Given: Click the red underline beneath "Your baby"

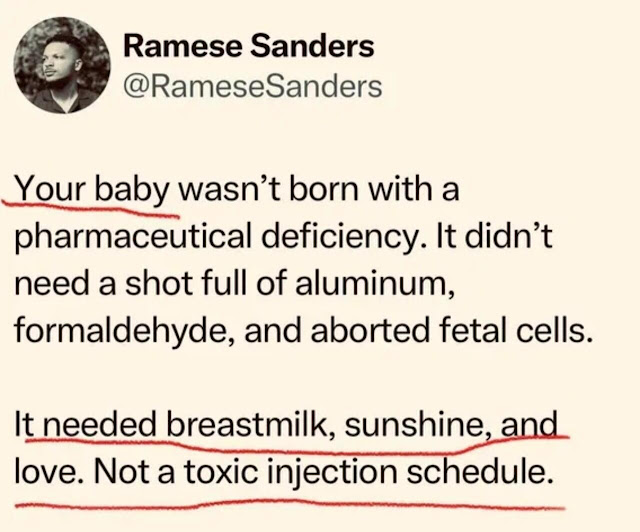Looking at the screenshot, I should 95,208.
